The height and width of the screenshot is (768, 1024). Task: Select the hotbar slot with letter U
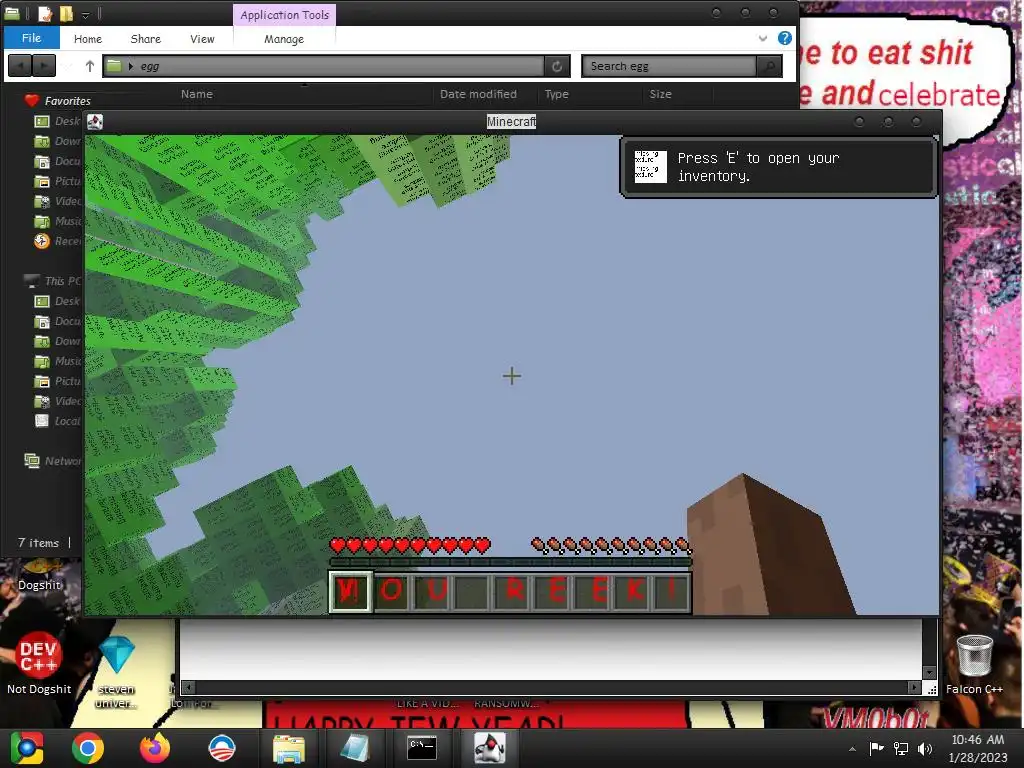[432, 591]
